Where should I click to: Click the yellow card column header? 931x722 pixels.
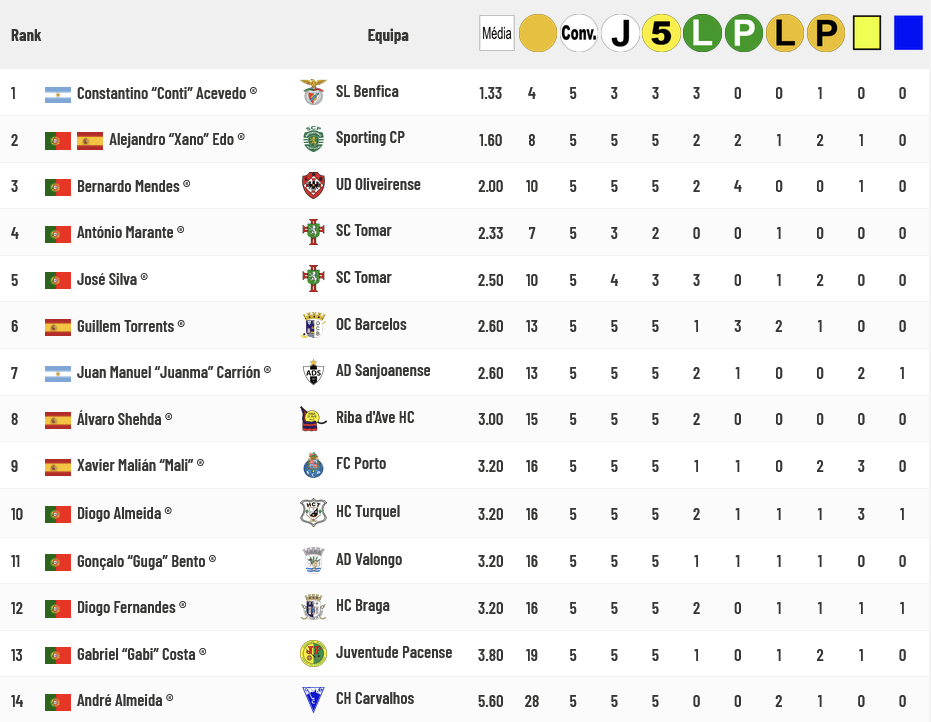click(x=867, y=34)
